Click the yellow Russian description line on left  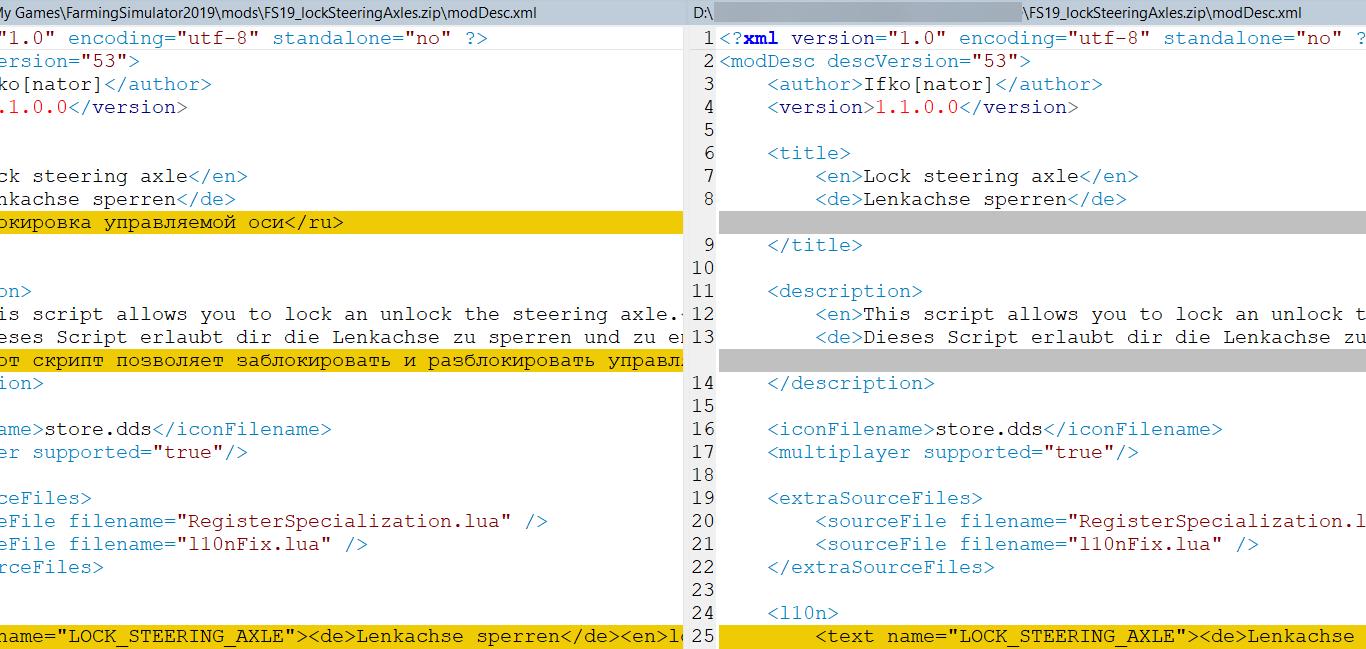pos(340,360)
